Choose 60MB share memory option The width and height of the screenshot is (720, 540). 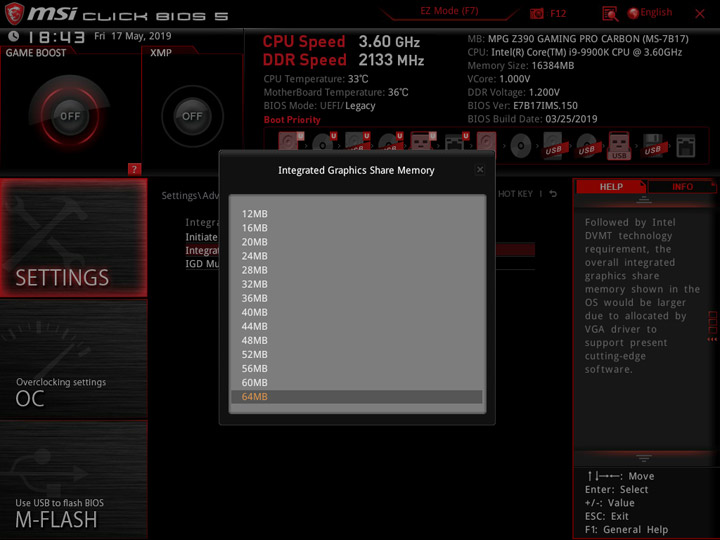(x=357, y=383)
